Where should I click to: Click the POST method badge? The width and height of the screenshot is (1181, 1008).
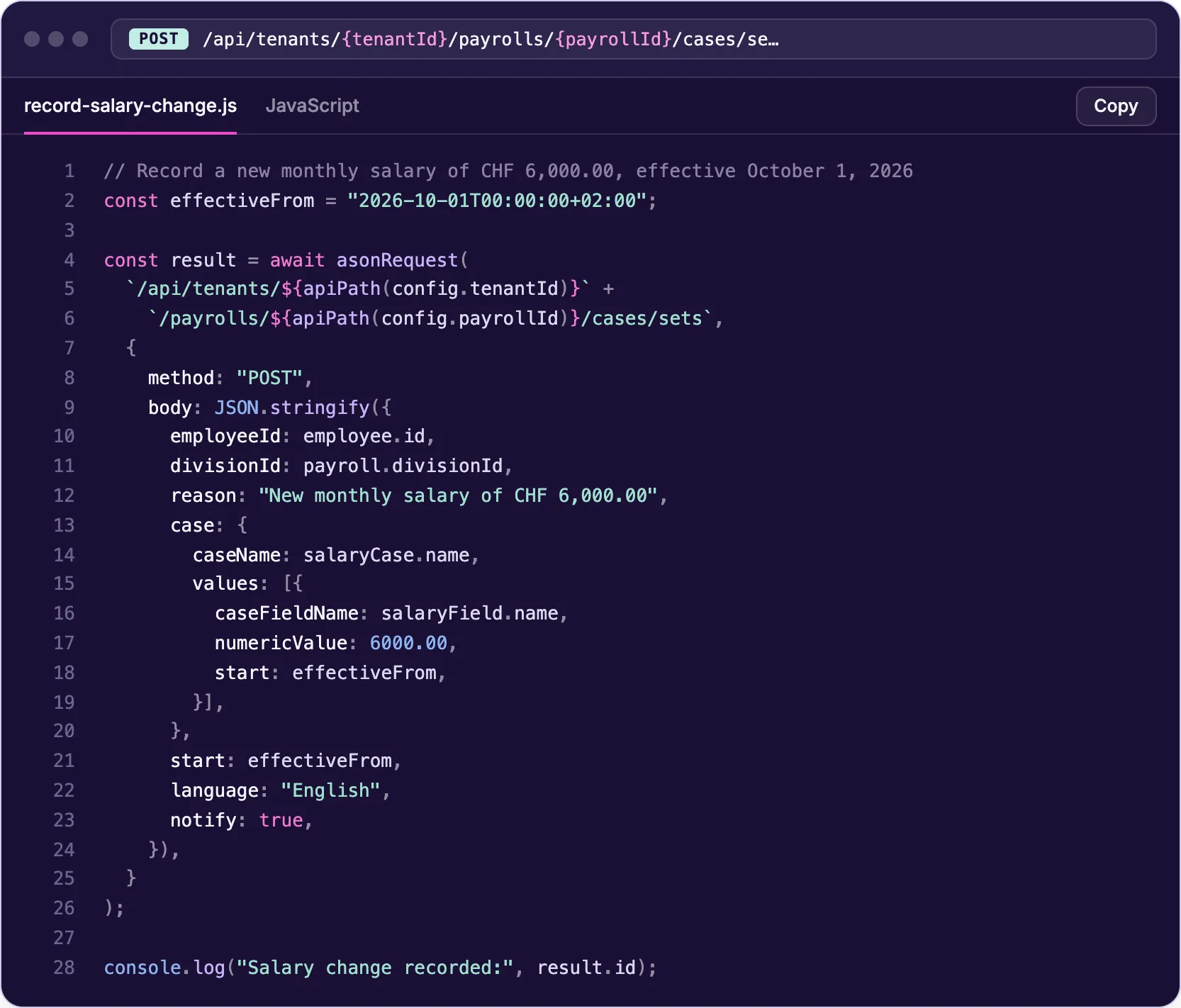[x=159, y=39]
